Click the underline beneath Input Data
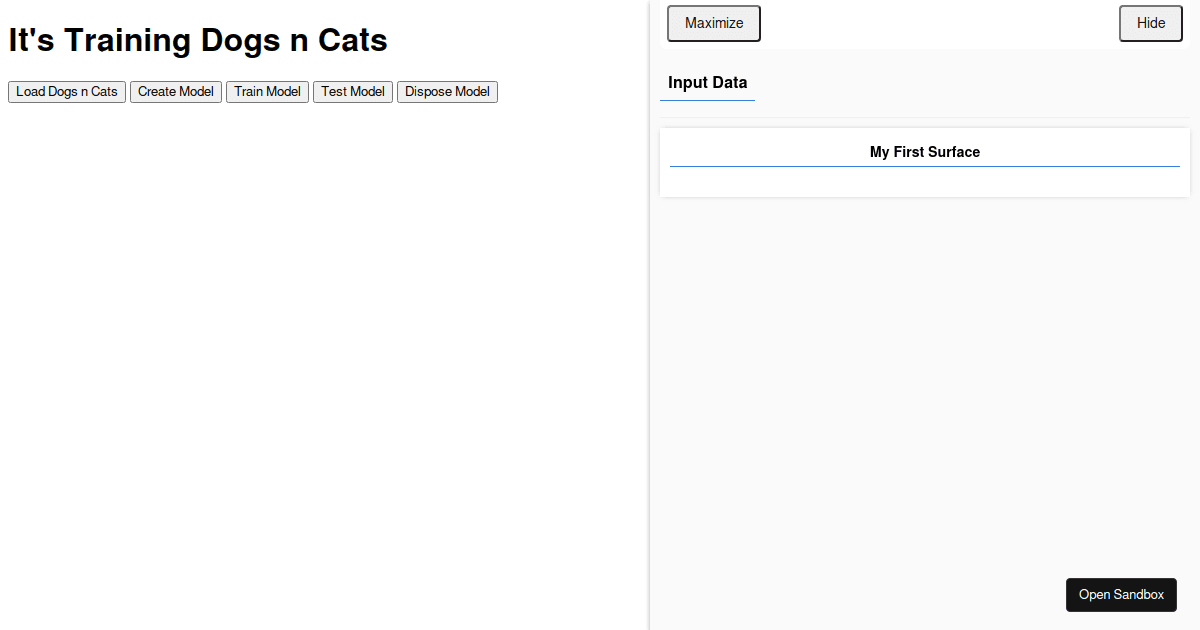This screenshot has width=1200, height=630. [x=707, y=100]
